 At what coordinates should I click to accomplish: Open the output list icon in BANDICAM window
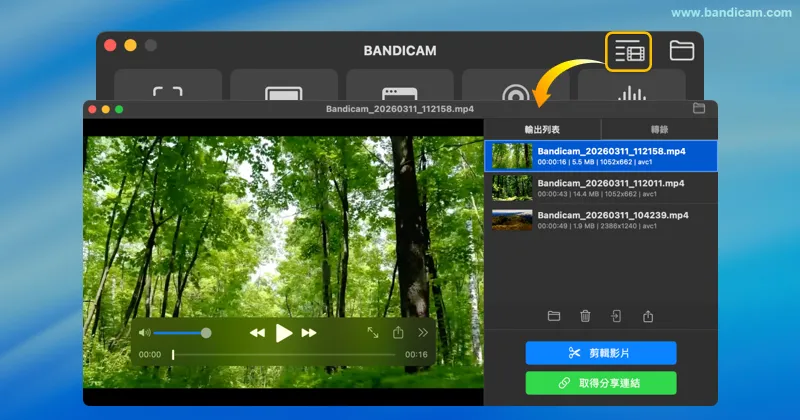629,52
